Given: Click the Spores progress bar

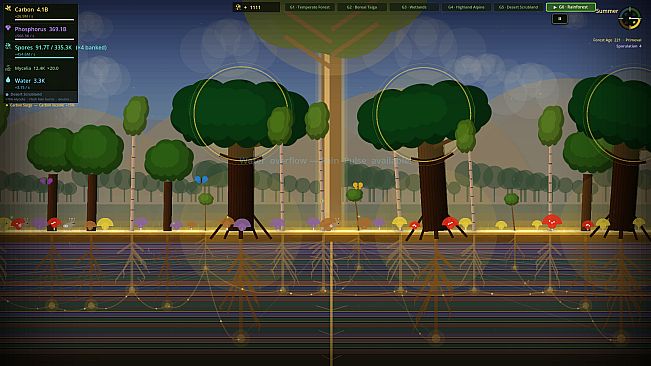Looking at the screenshot, I should (44, 58).
